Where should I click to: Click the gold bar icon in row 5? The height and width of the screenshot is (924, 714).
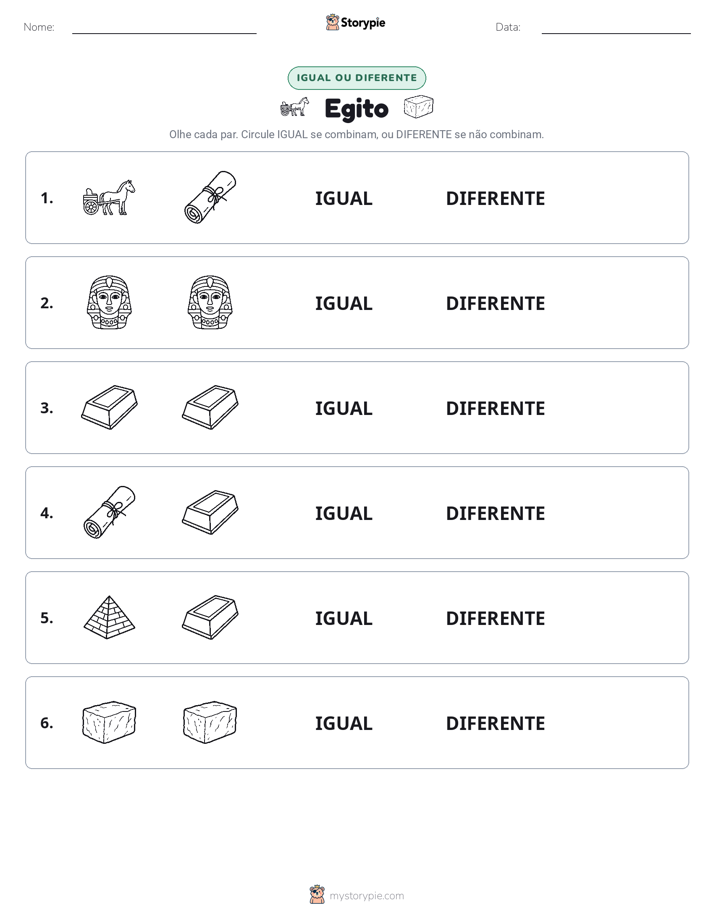[210, 617]
